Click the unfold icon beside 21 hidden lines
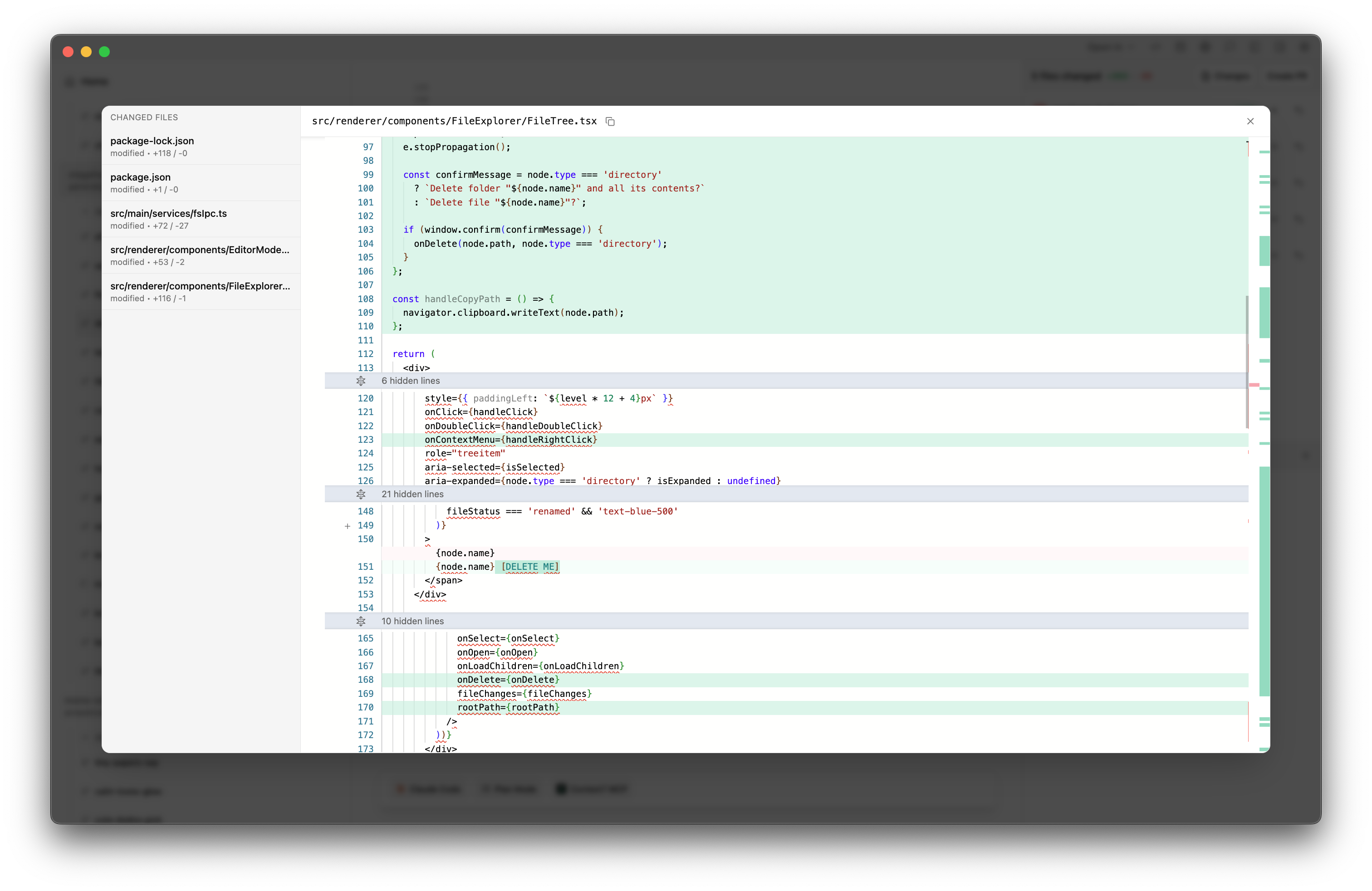Image resolution: width=1372 pixels, height=891 pixels. click(x=361, y=494)
